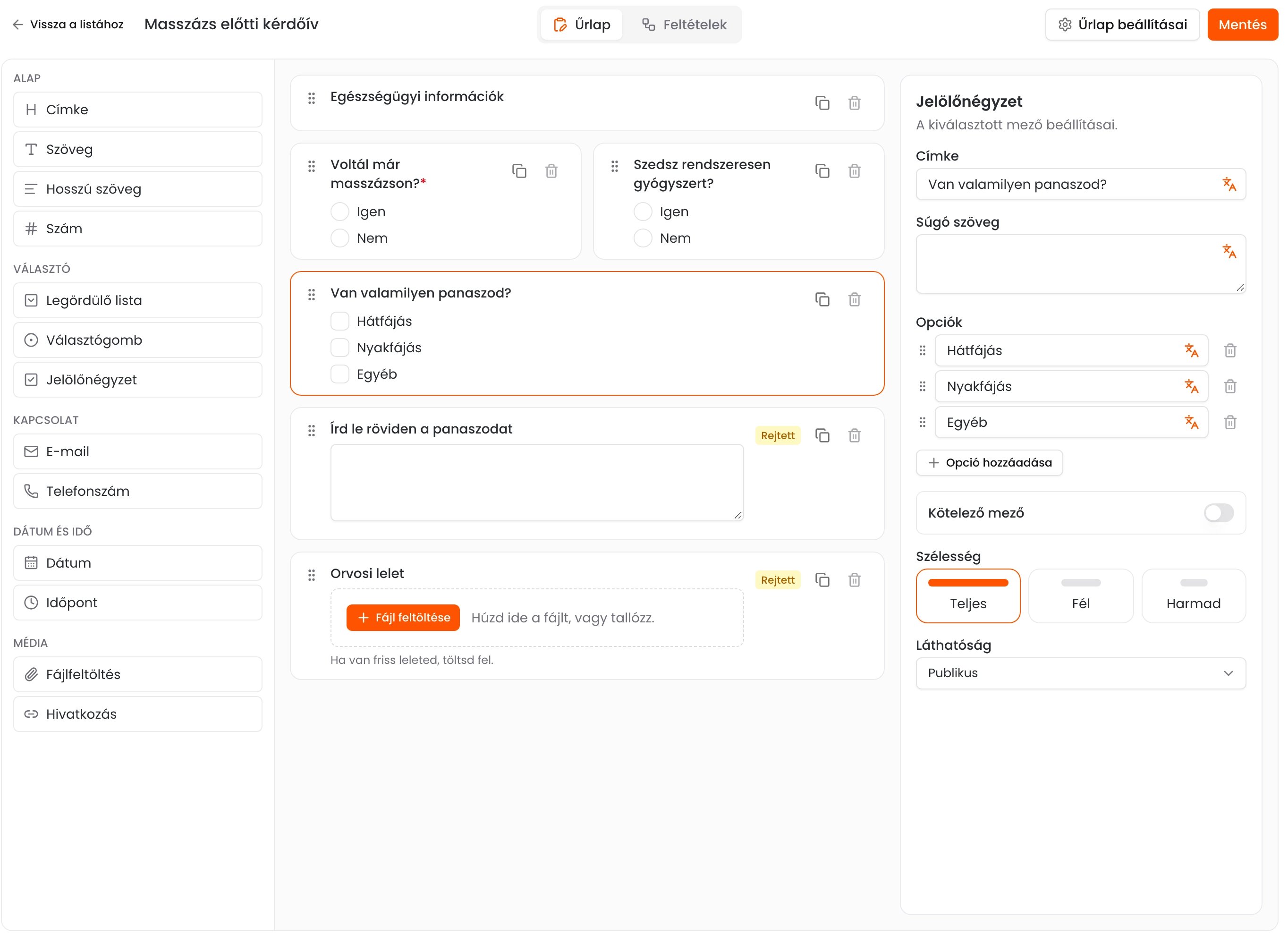
Task: Click the Mentés button
Action: [x=1243, y=25]
